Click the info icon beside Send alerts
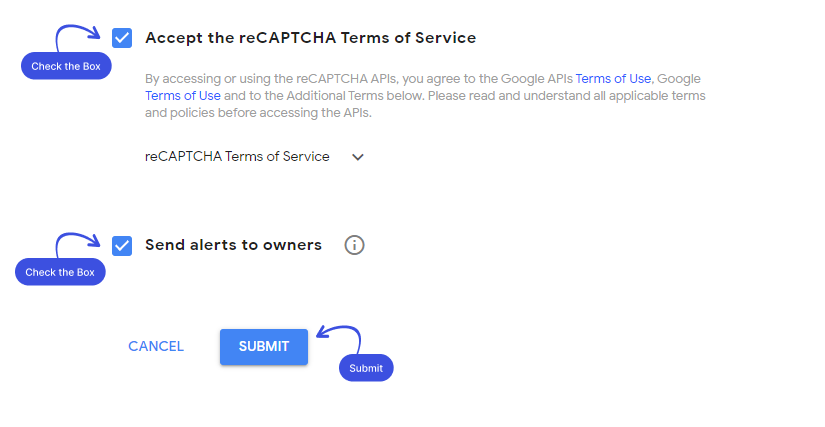The height and width of the screenshot is (427, 825). click(x=354, y=245)
